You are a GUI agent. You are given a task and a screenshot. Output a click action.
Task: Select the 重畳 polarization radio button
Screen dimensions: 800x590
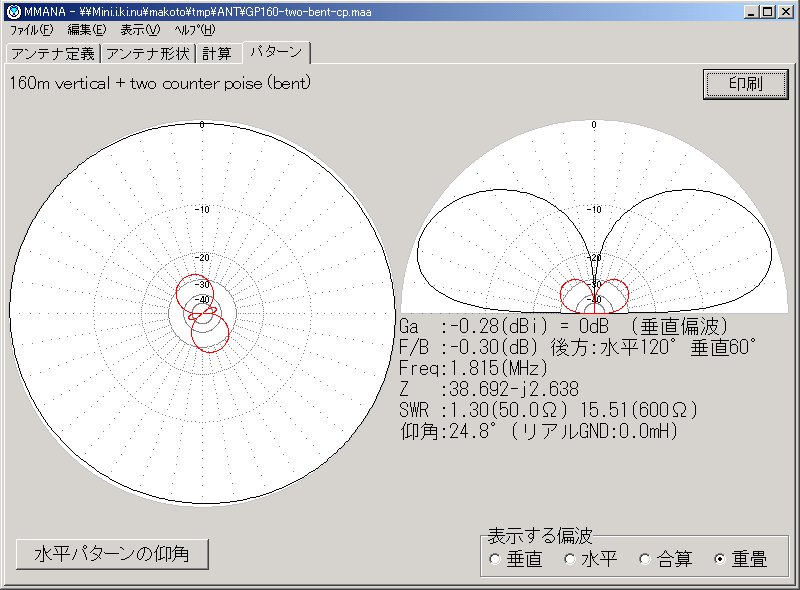pos(720,560)
